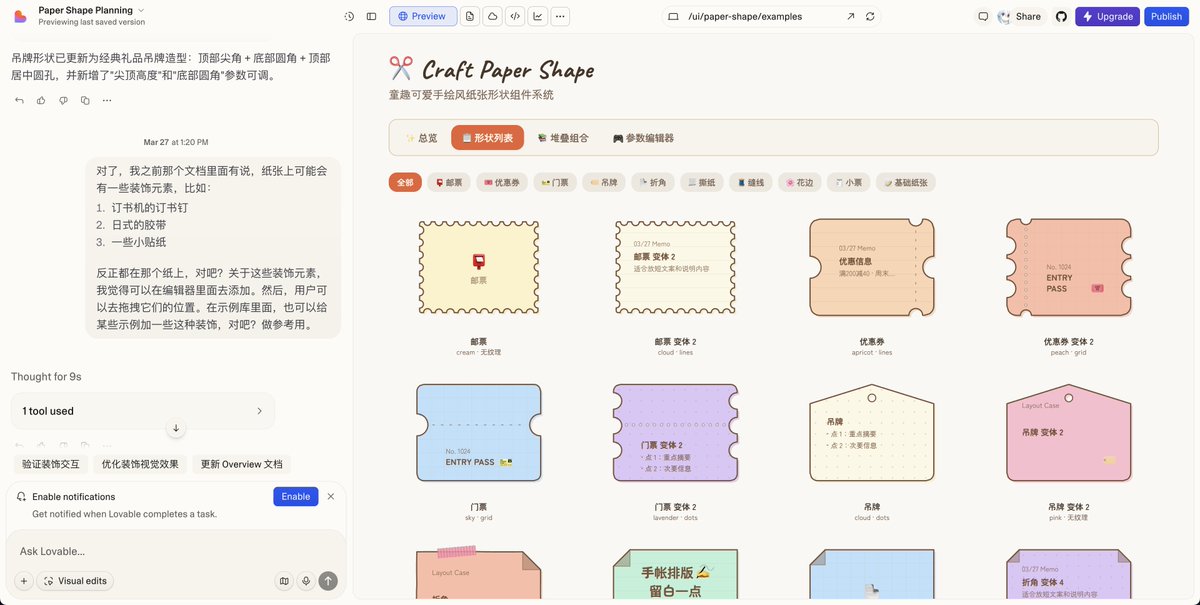Click the thumbs up icon
The width and height of the screenshot is (1200, 605).
(41, 100)
